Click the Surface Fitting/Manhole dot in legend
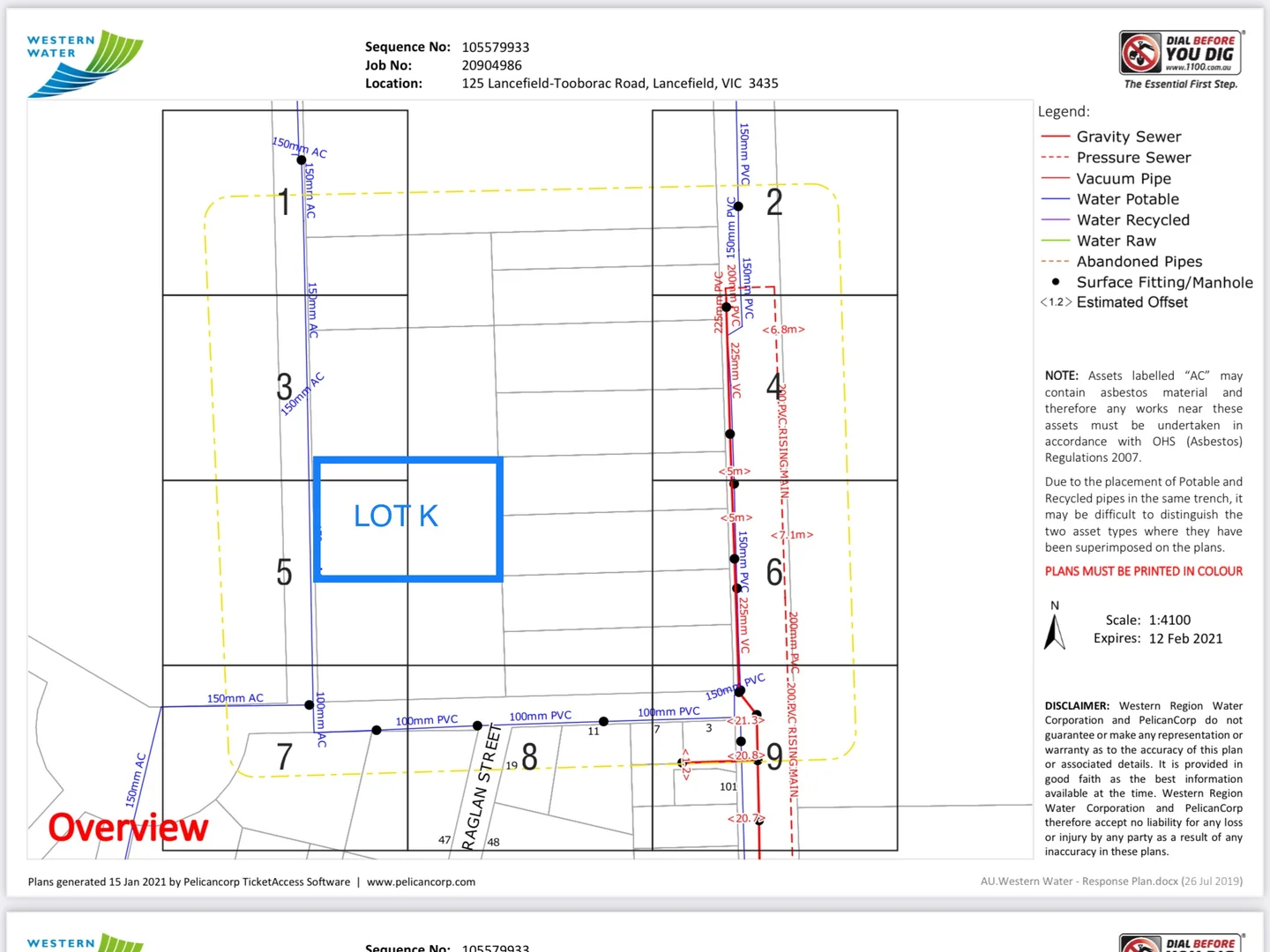Screen dimensions: 1270x952 pyautogui.click(x=1056, y=282)
